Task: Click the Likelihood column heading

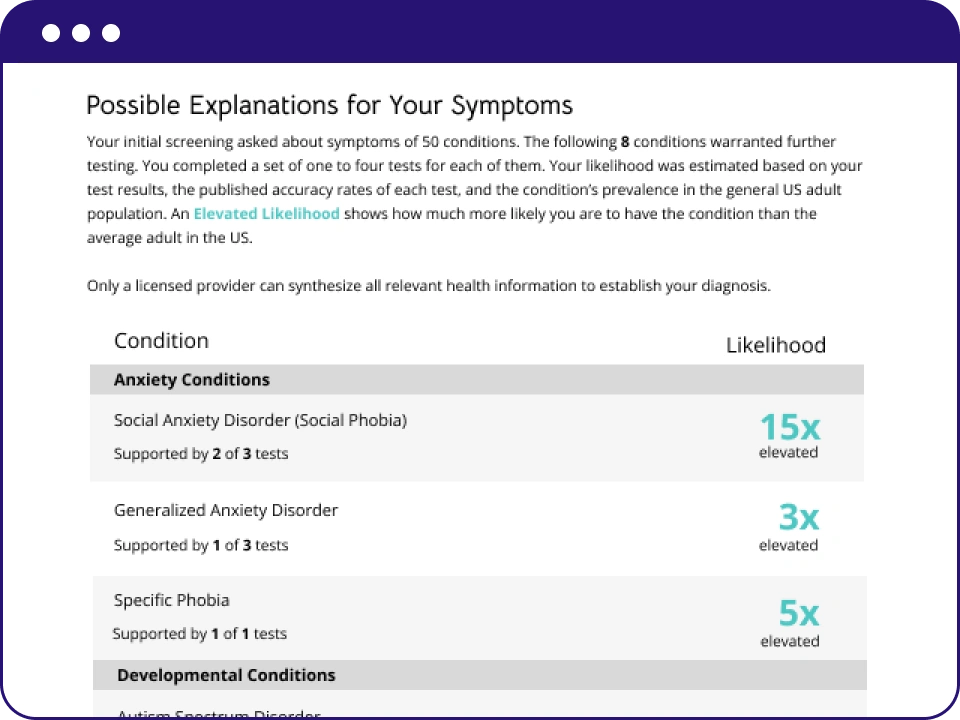Action: point(775,346)
